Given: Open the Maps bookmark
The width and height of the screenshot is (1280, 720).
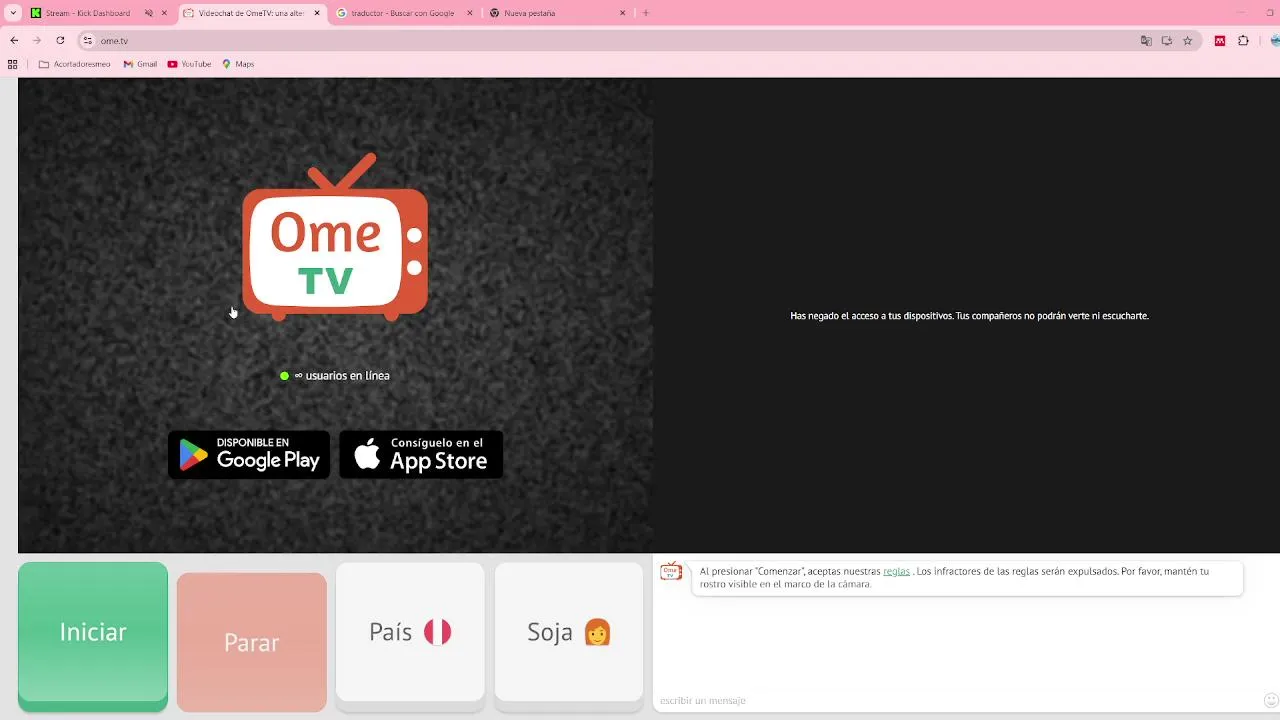Looking at the screenshot, I should point(238,64).
